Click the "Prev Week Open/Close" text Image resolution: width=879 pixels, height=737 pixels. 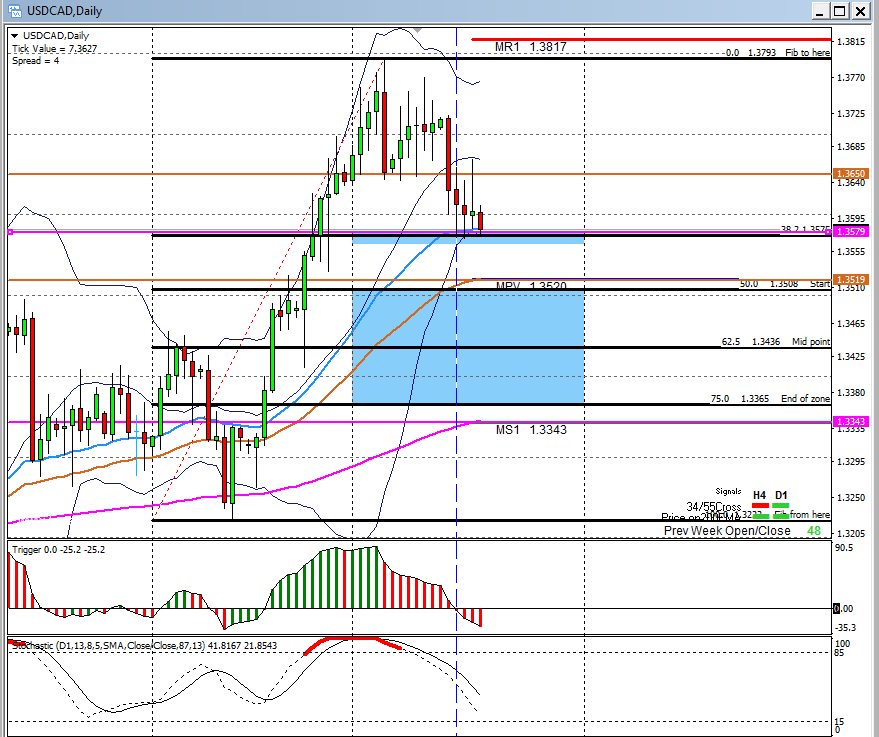727,531
